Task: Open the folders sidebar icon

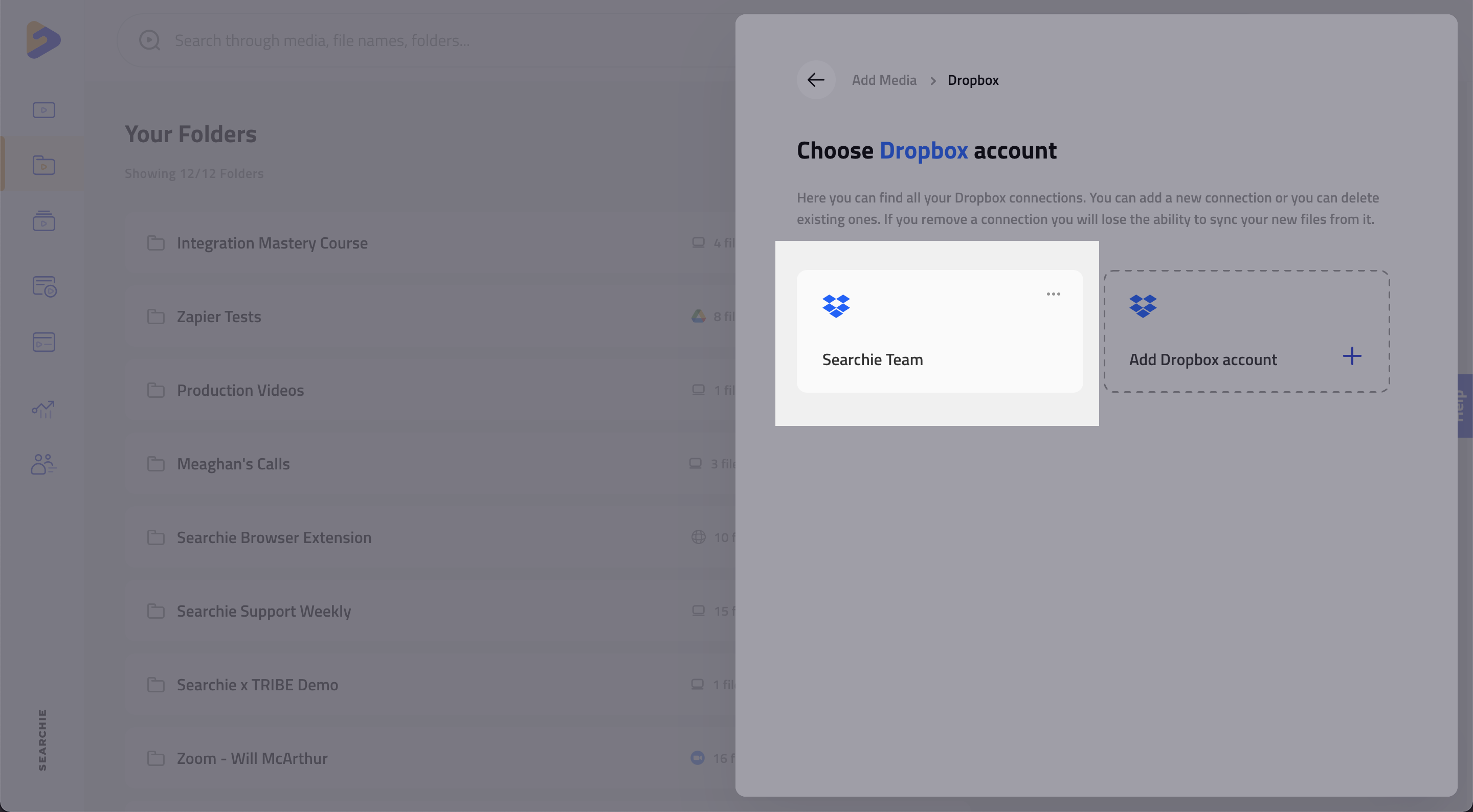Action: pyautogui.click(x=43, y=165)
